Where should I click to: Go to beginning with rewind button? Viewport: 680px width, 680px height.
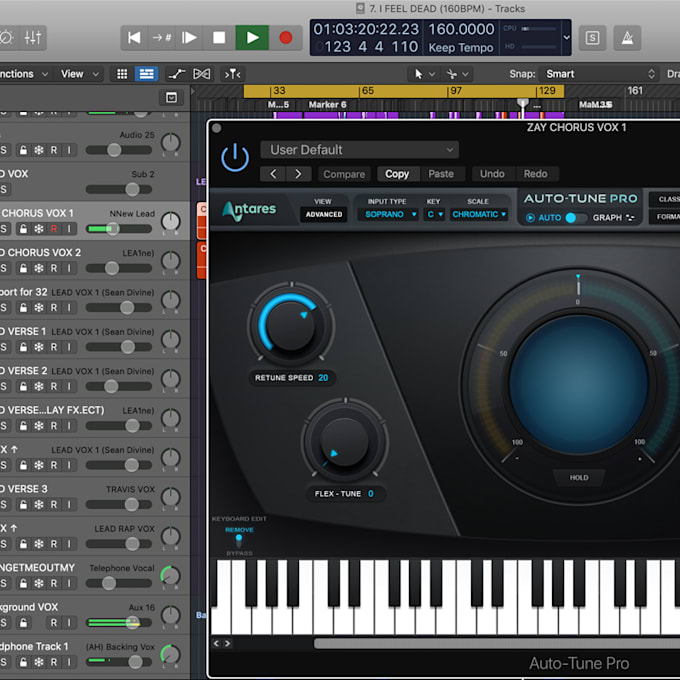coord(133,38)
